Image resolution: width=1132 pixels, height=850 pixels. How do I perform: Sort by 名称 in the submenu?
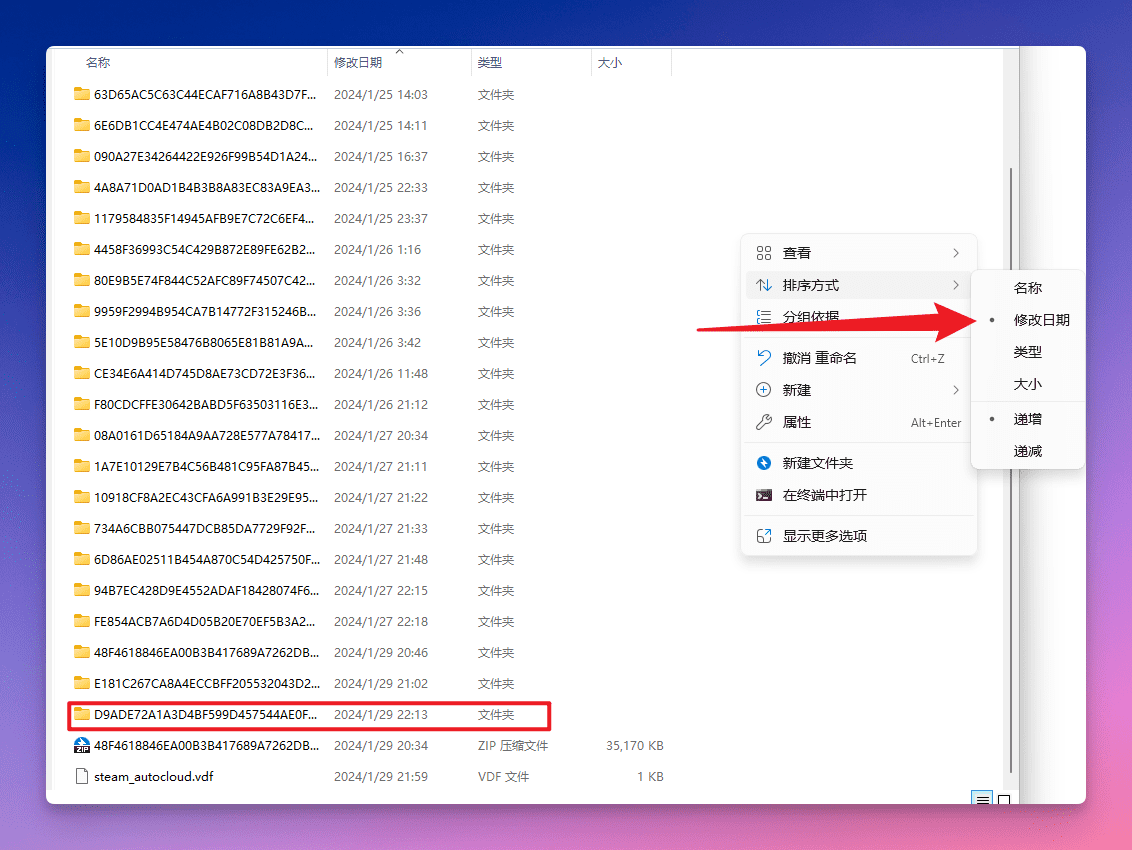tap(1027, 288)
